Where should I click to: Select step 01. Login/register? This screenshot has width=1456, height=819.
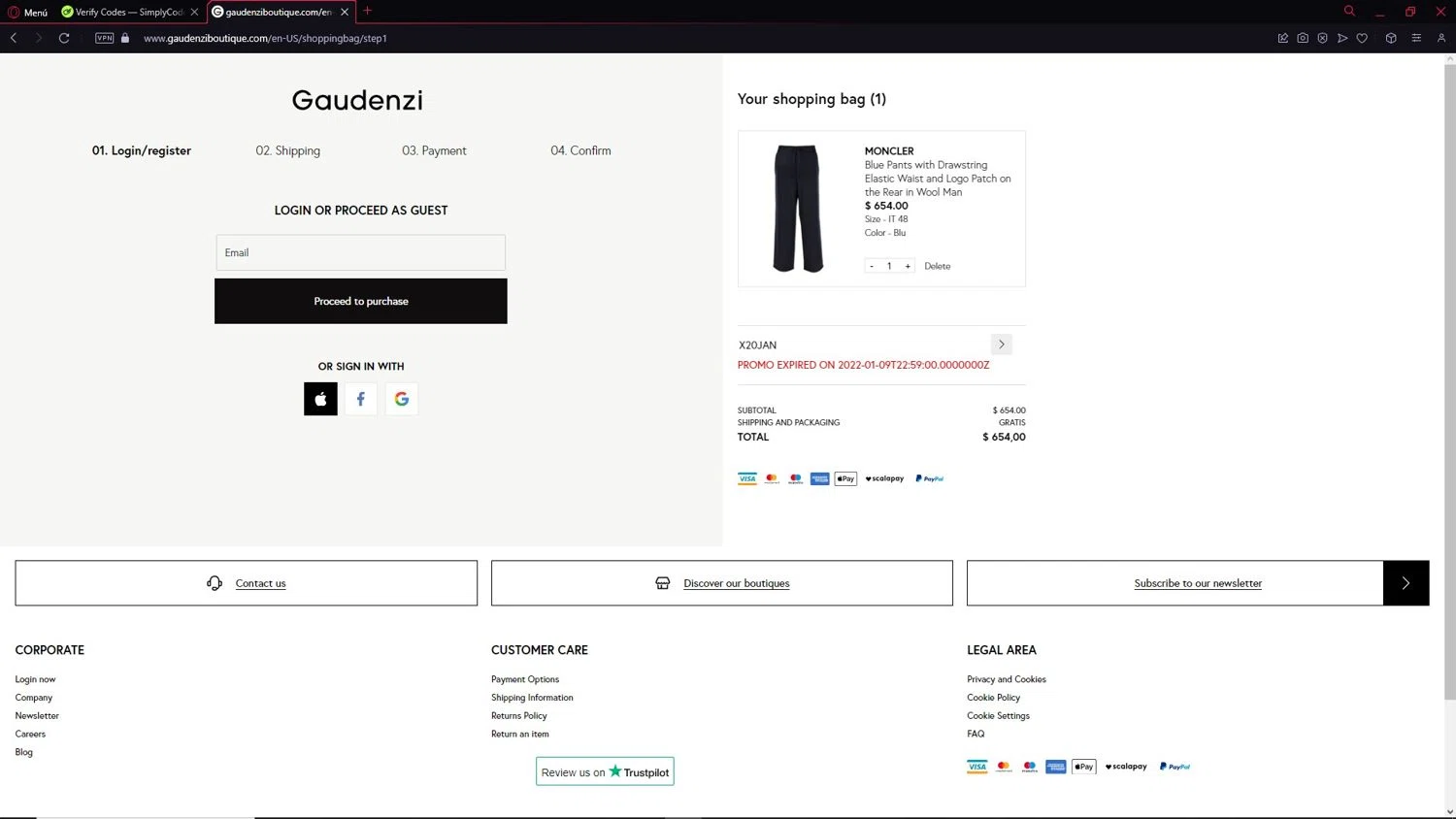tap(142, 150)
